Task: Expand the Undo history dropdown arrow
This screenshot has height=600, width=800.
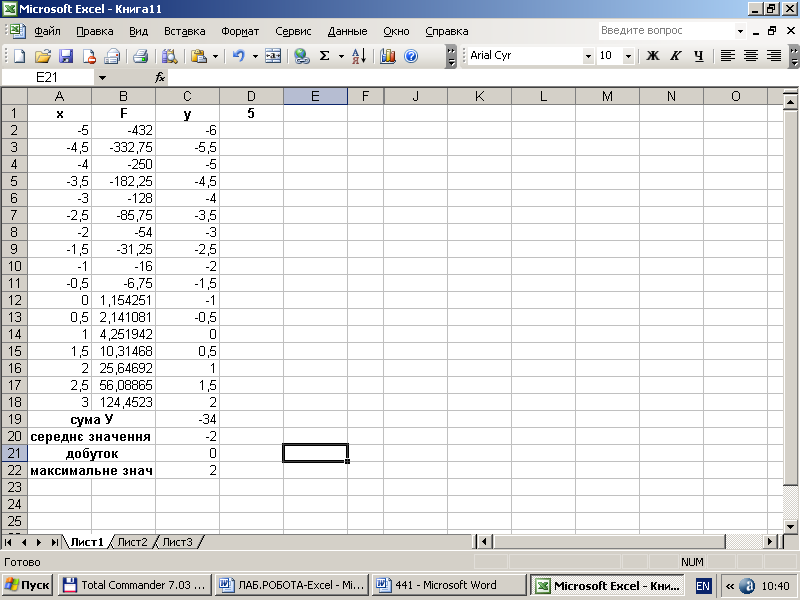Action: pyautogui.click(x=255, y=56)
